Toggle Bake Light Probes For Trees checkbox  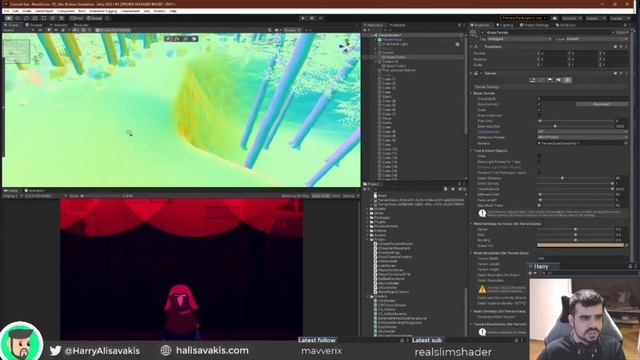[539, 162]
